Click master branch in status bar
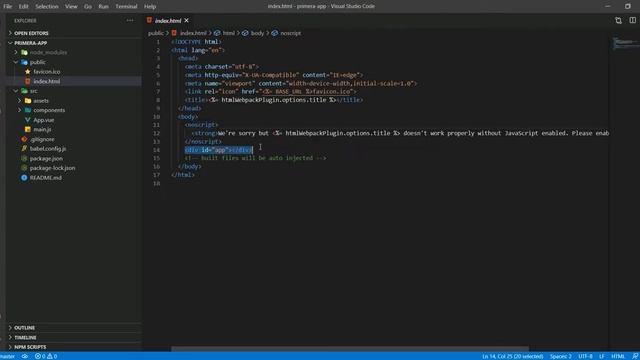640x360 pixels. [8, 356]
